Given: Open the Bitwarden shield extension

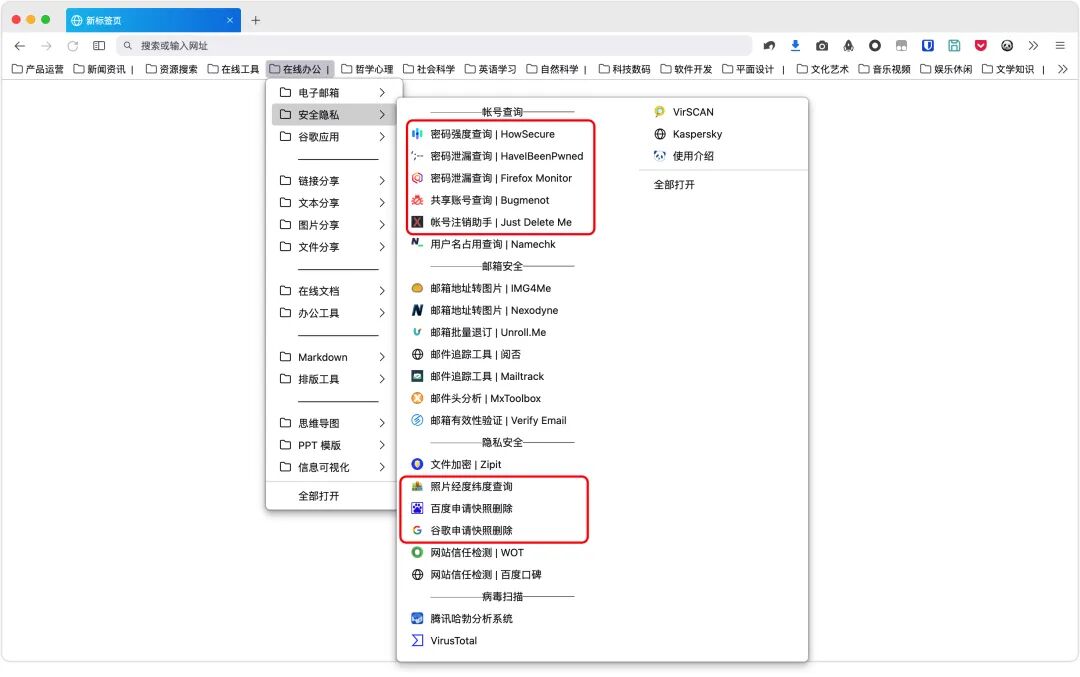Looking at the screenshot, I should click(928, 45).
